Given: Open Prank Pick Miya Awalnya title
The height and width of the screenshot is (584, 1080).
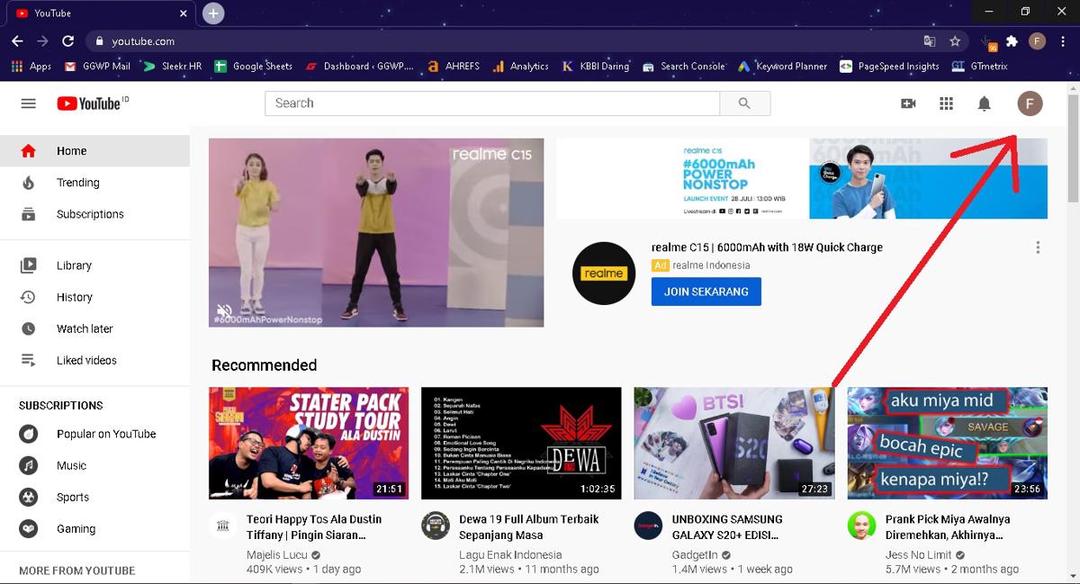Looking at the screenshot, I should click(948, 527).
